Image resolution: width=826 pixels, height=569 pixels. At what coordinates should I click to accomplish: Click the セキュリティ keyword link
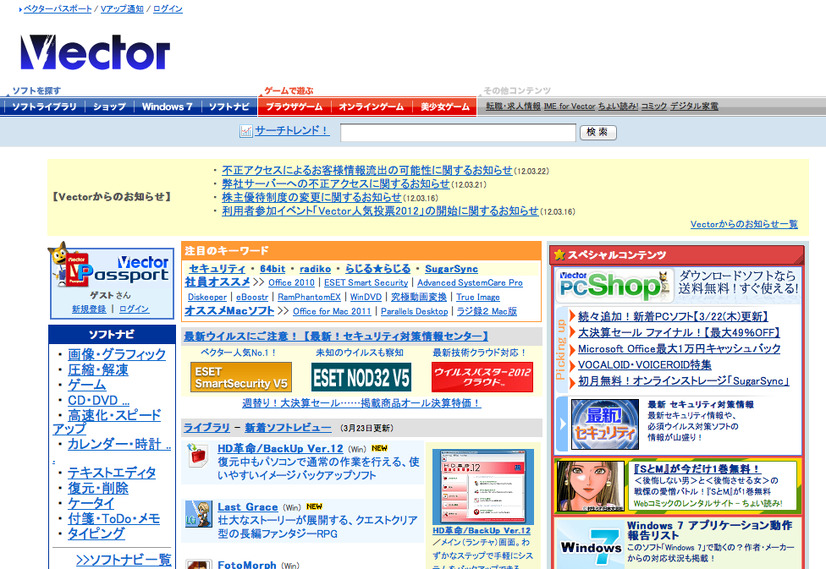[217, 269]
